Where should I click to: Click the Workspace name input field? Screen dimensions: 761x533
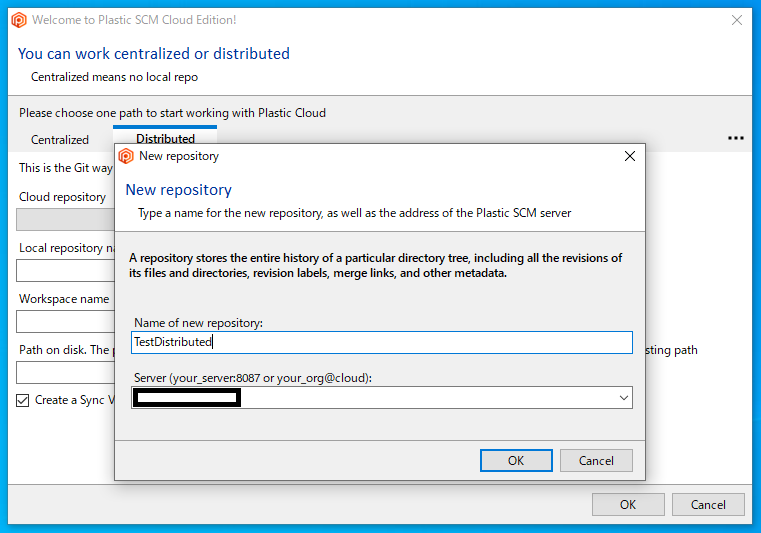66,322
